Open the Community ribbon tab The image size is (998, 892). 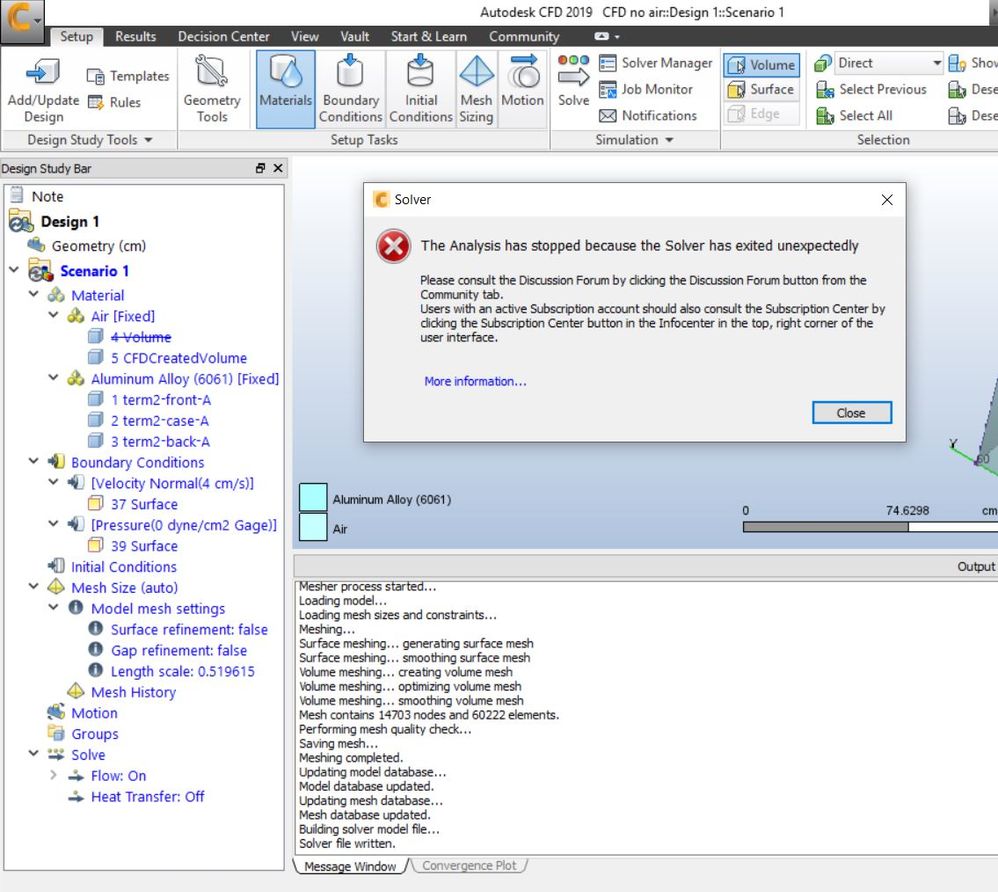[524, 36]
